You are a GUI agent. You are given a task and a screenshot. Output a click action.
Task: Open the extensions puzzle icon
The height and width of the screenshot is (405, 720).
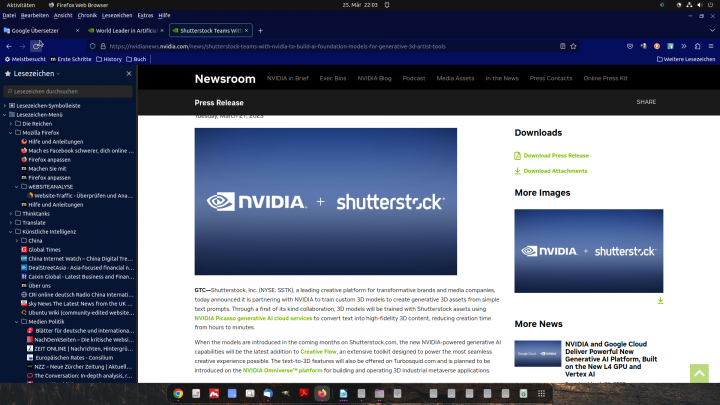[698, 46]
